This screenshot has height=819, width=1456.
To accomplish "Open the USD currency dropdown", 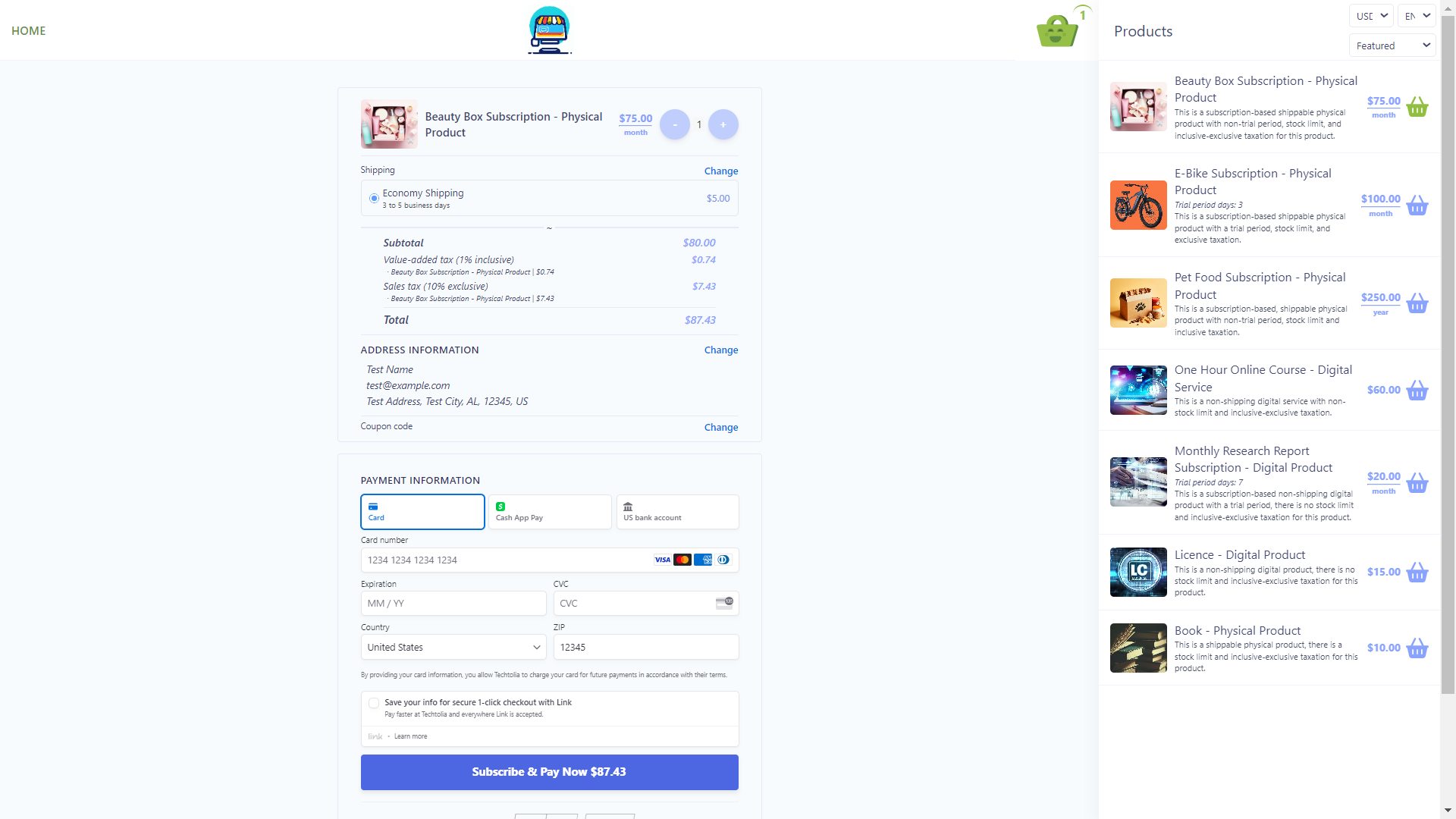I will tap(1371, 16).
